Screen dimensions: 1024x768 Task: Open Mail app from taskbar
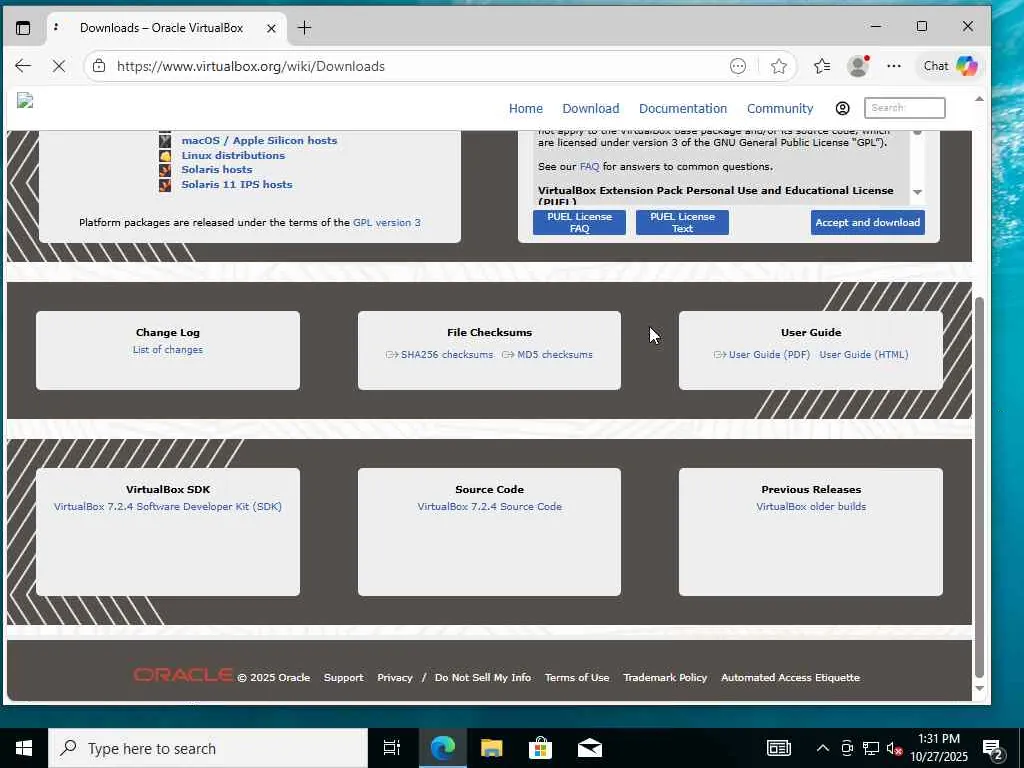590,748
